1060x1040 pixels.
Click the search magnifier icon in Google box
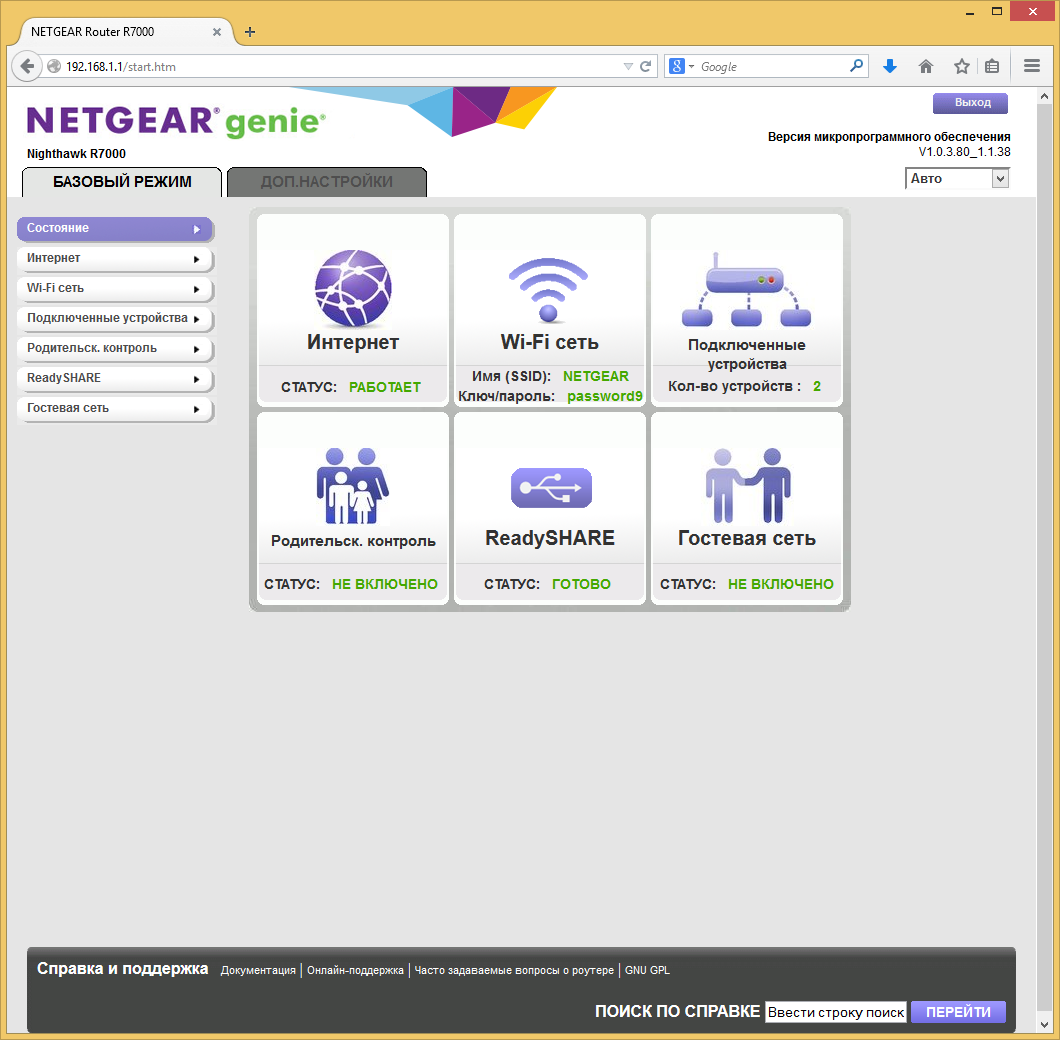pos(856,66)
